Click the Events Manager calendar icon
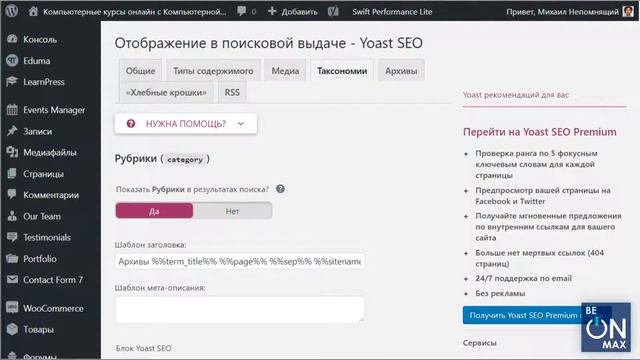The height and width of the screenshot is (360, 640). click(12, 110)
